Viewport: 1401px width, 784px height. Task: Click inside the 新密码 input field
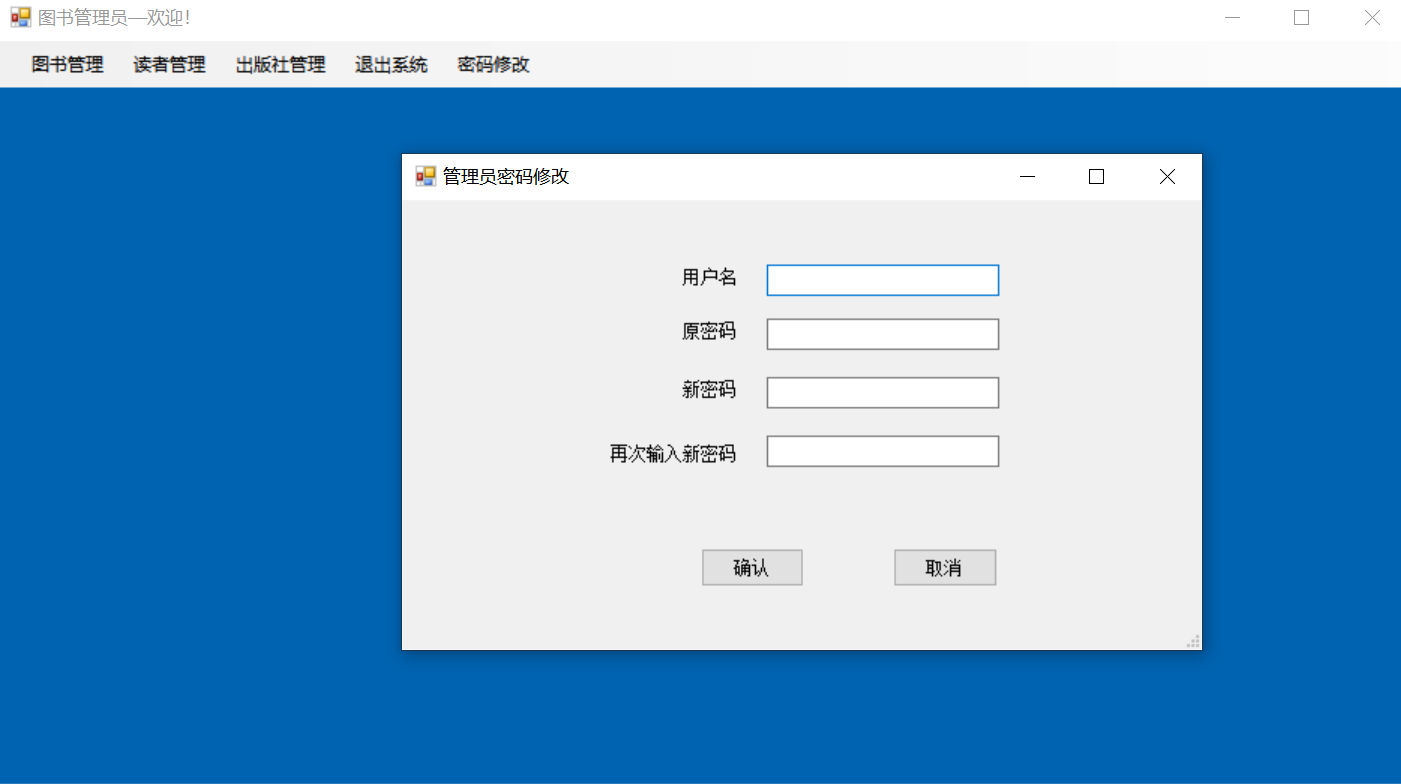click(882, 392)
